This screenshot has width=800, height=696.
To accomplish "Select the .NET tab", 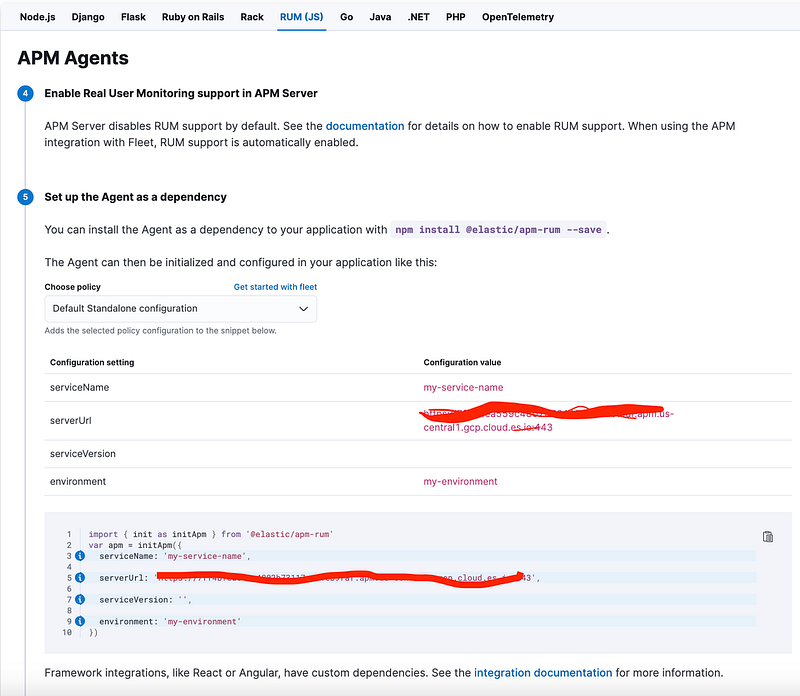I will click(x=418, y=17).
